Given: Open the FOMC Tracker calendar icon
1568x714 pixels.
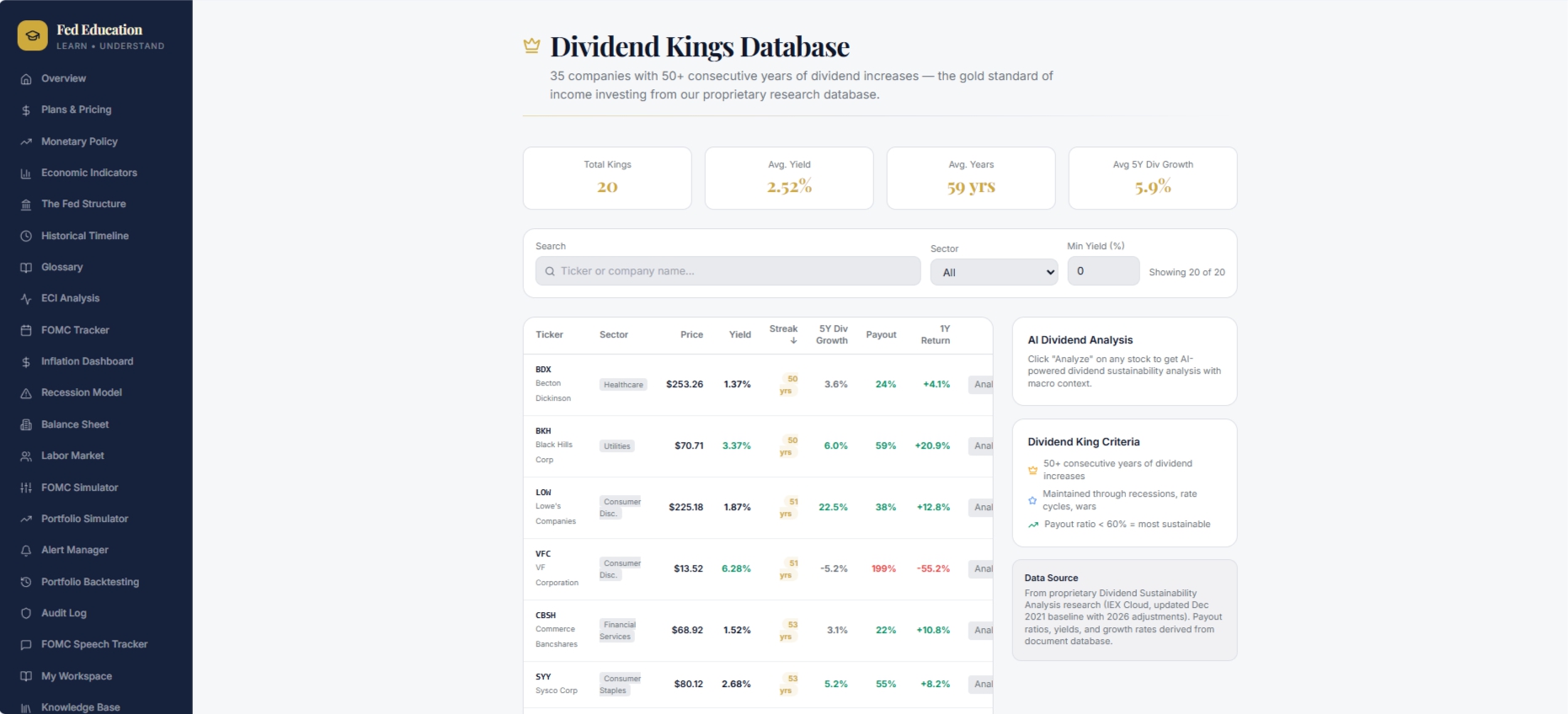Looking at the screenshot, I should pyautogui.click(x=26, y=330).
